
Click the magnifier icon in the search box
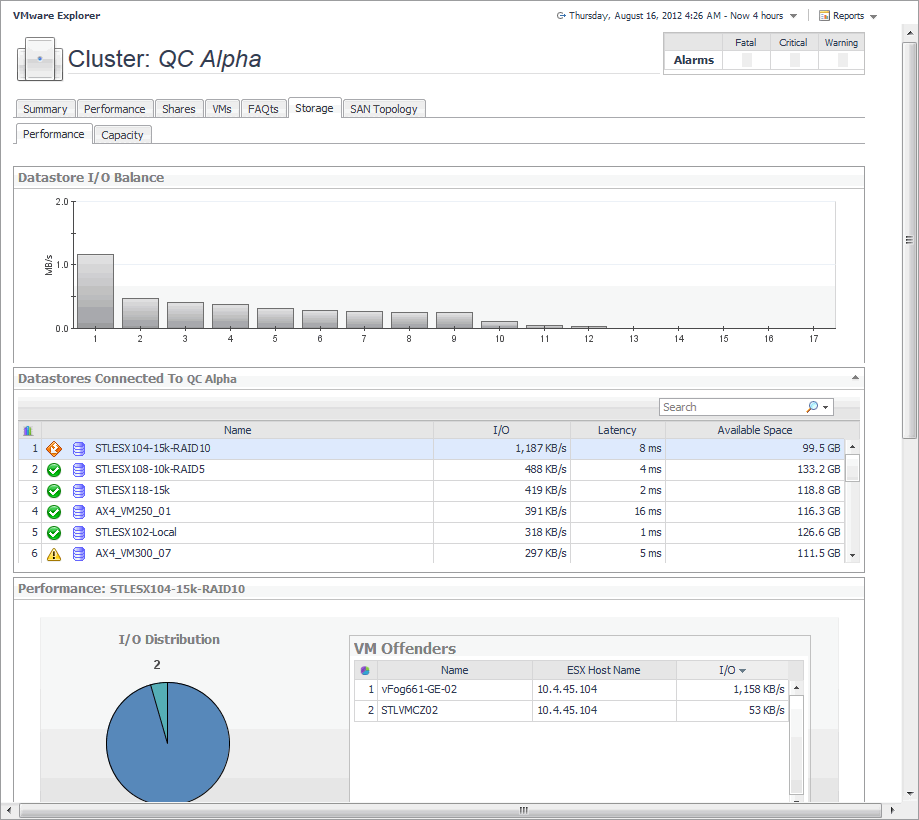click(x=813, y=407)
